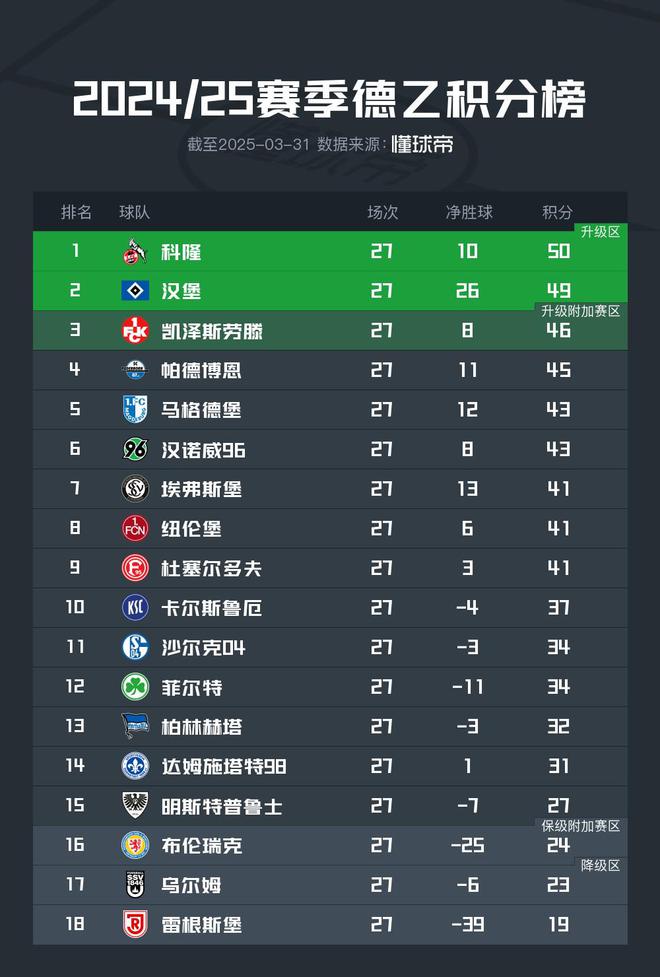Click the Jahn Regensburg red crest

pyautogui.click(x=134, y=924)
